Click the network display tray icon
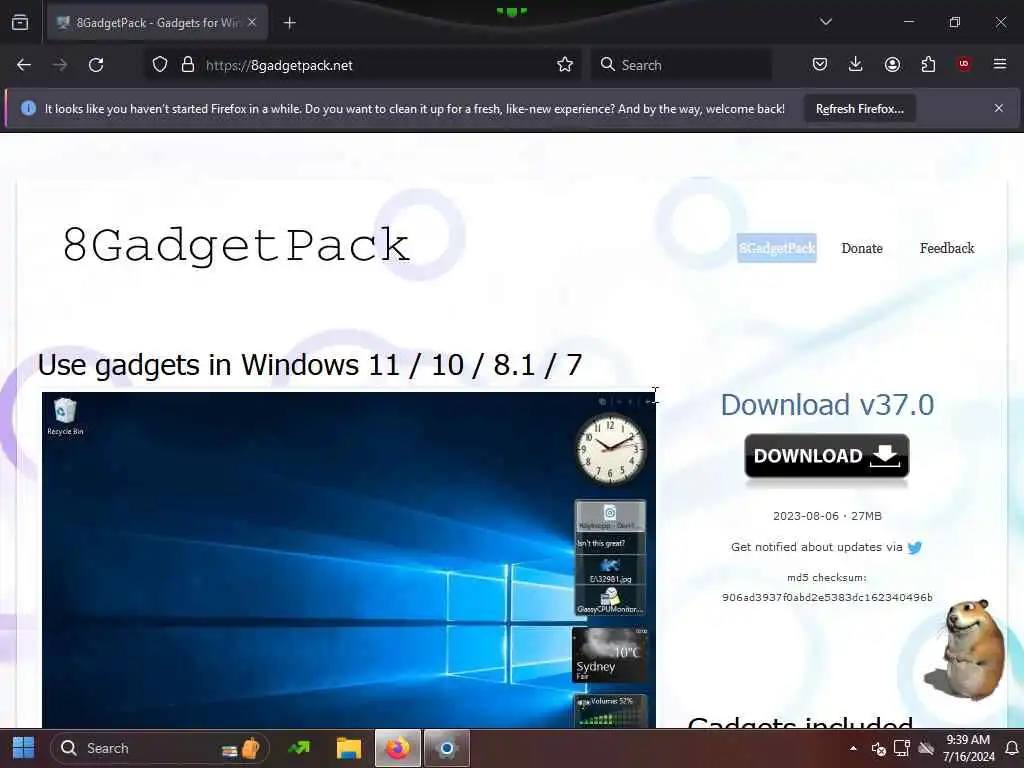The image size is (1024, 768). click(902, 748)
